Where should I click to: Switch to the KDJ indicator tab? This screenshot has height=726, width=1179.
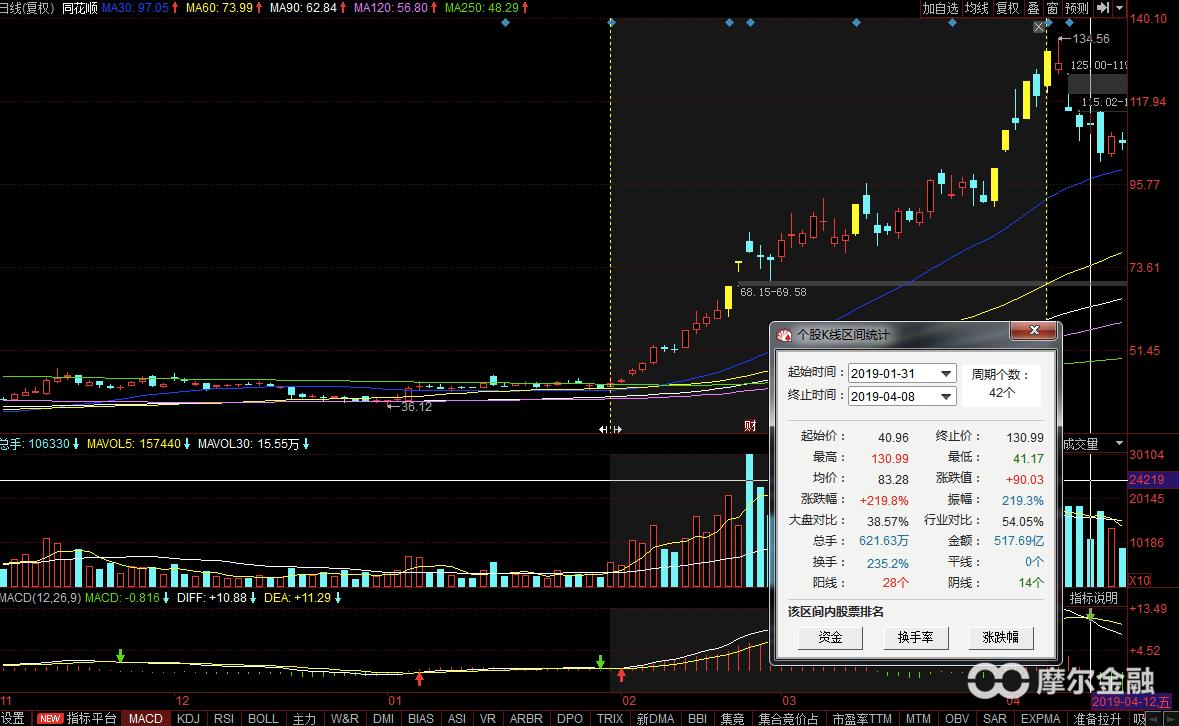188,718
